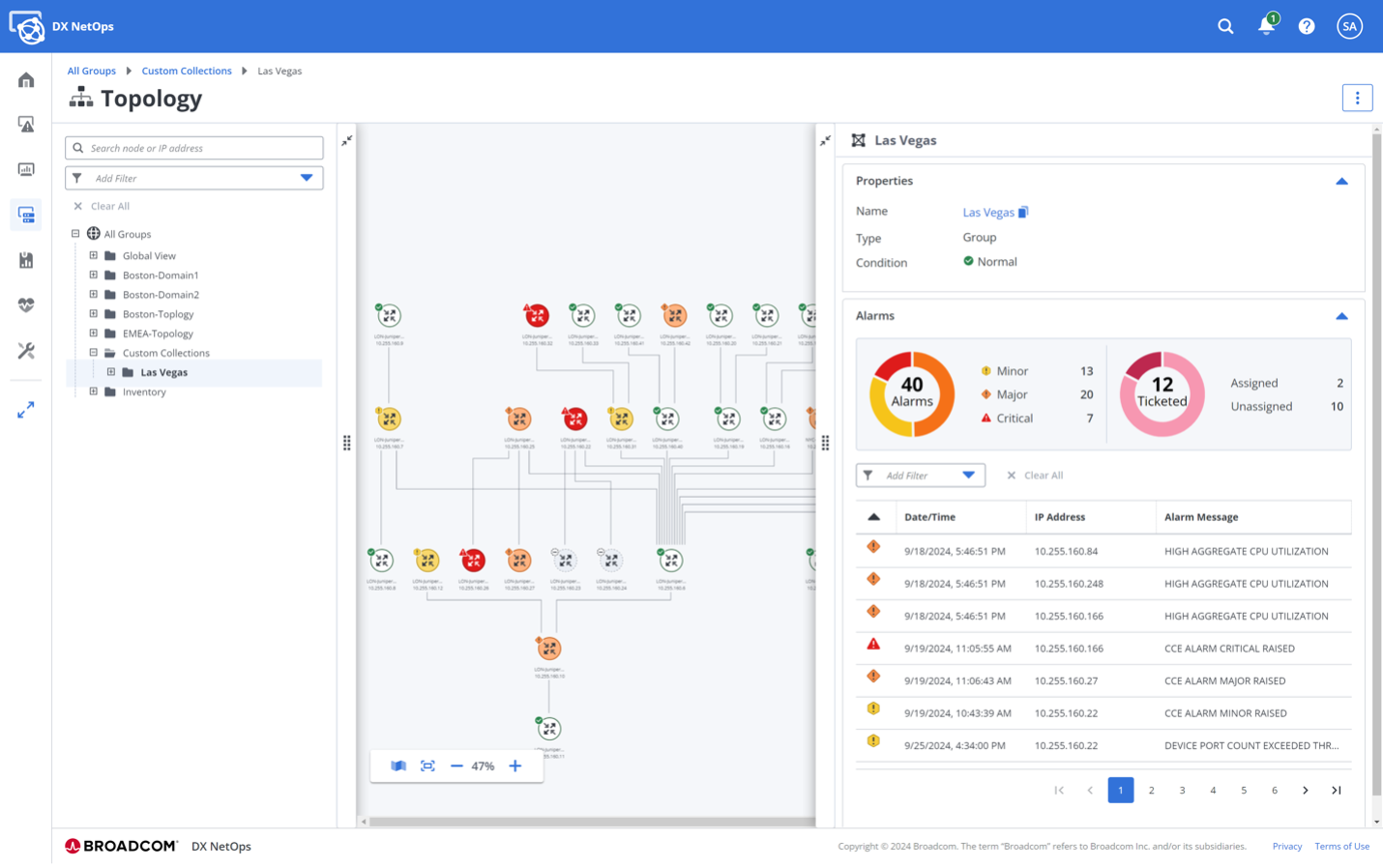The height and width of the screenshot is (868, 1383).
Task: Click the Custom Collections breadcrumb link
Action: pos(187,71)
